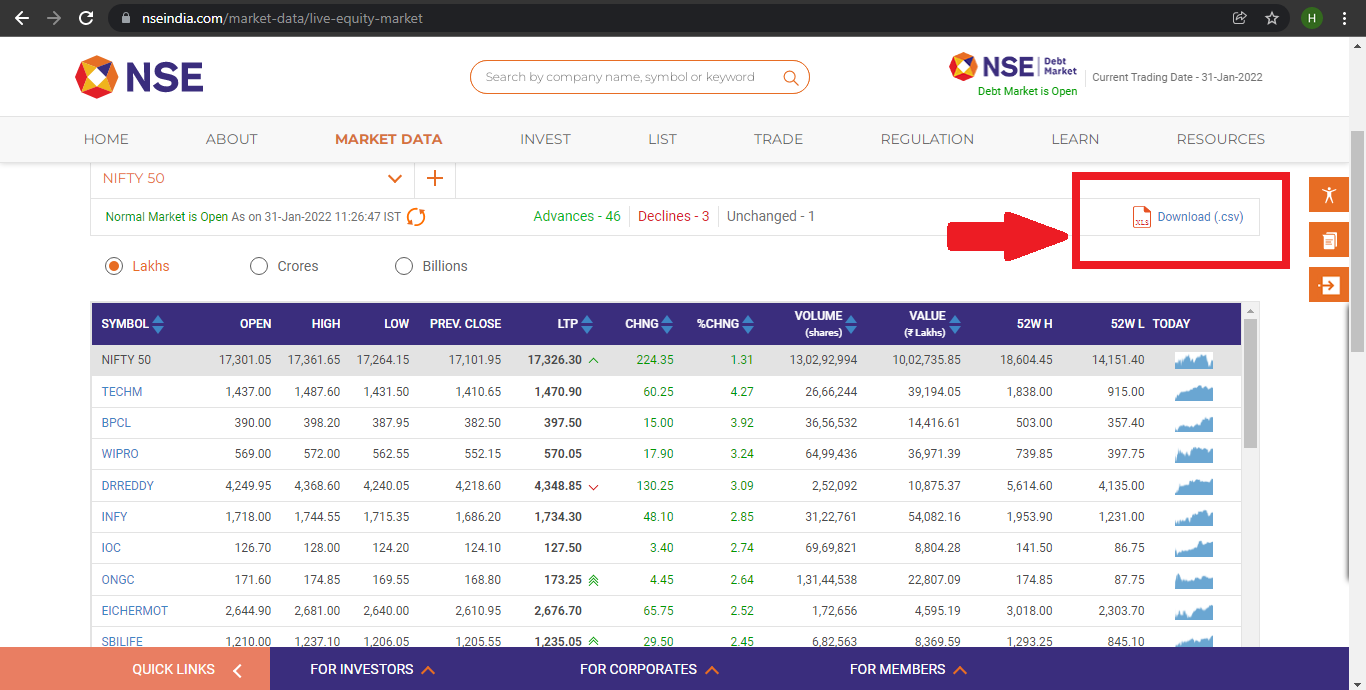1366x690 pixels.
Task: Click the 'Advances - 46' text
Action: (577, 216)
